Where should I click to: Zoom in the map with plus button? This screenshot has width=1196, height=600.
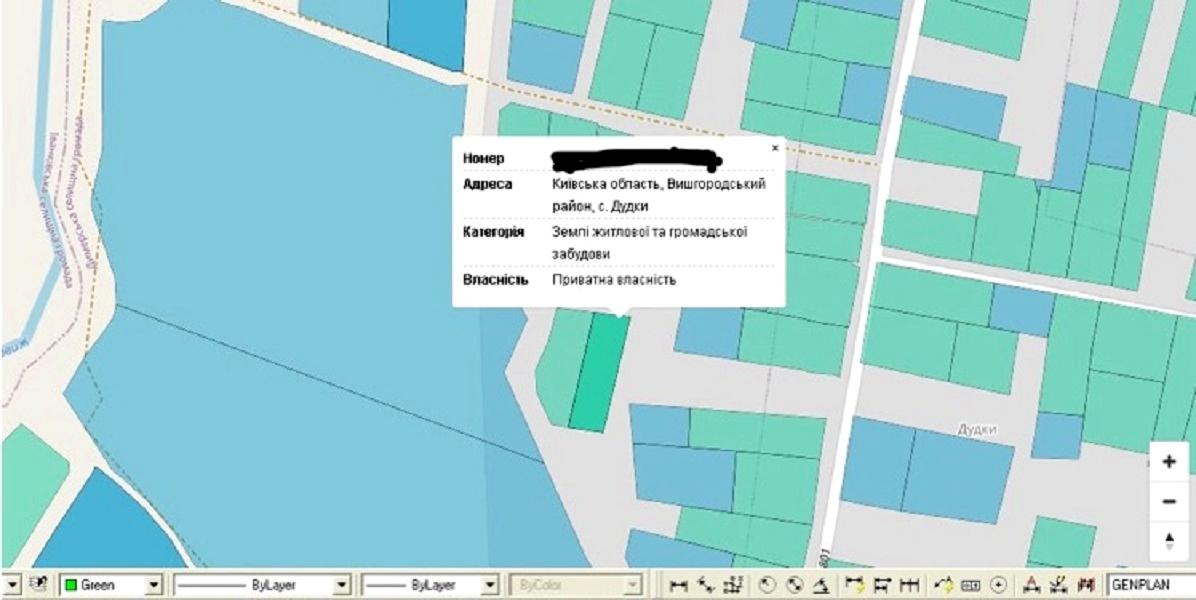(1169, 462)
